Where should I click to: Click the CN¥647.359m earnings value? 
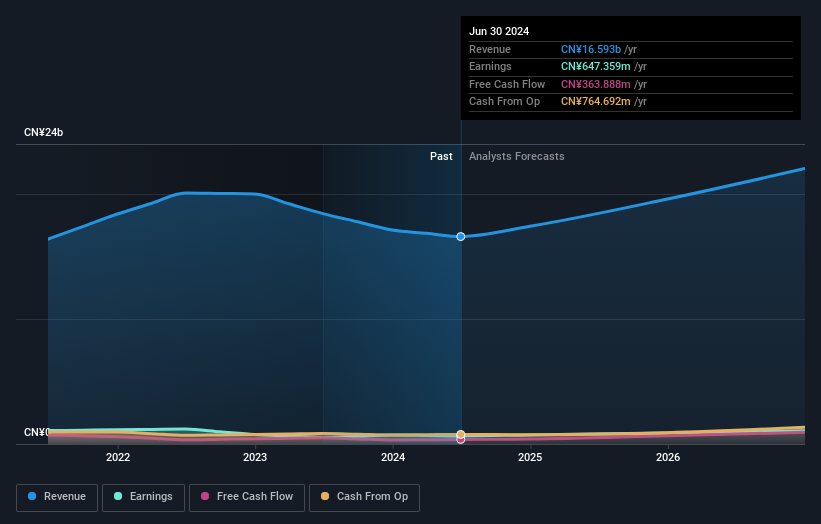pyautogui.click(x=595, y=66)
